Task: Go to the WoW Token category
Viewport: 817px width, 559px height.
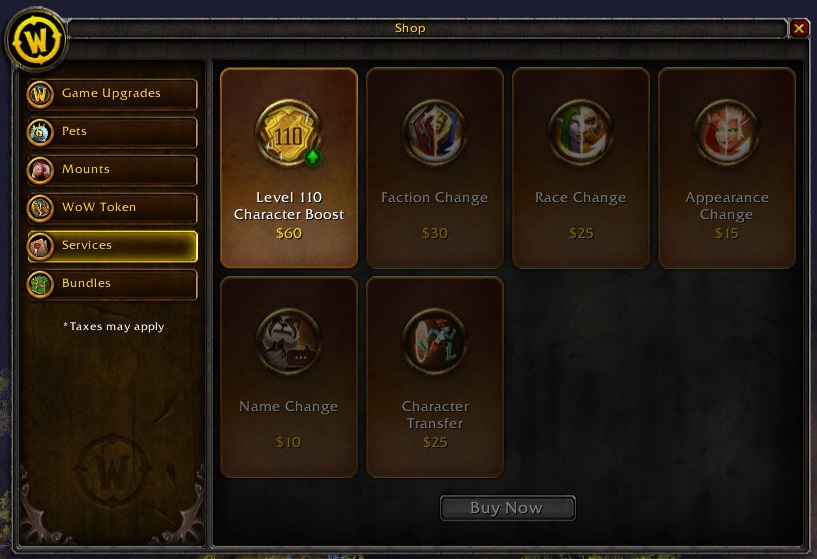Action: [x=112, y=208]
